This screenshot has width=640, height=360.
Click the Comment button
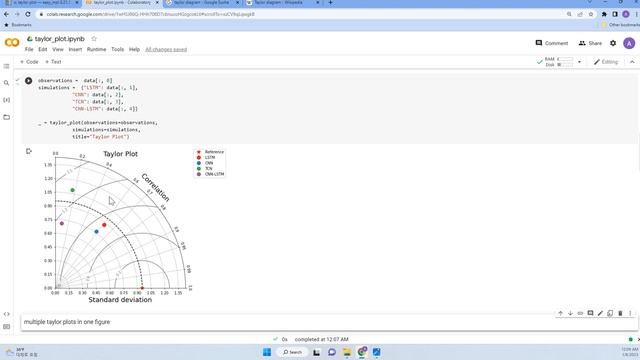click(551, 43)
